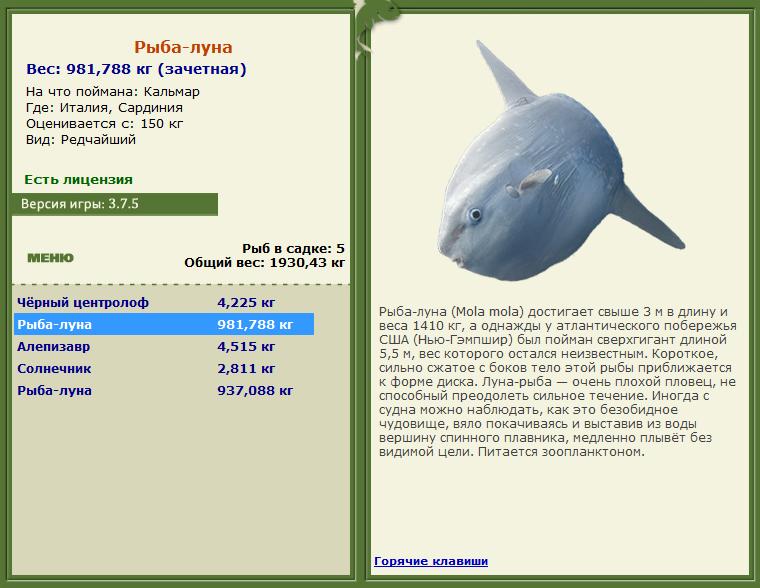
Task: Click the Оценивается с: 150 кг line
Action: coord(104,124)
